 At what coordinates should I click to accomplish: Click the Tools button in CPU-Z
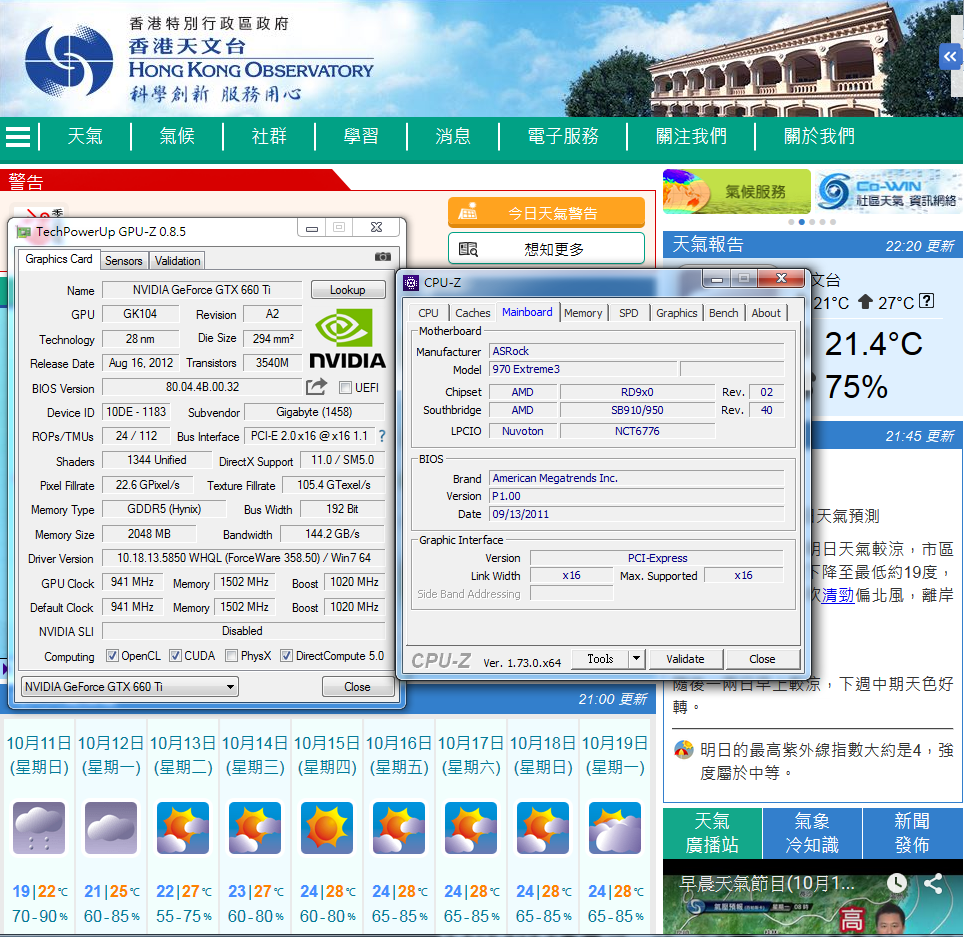coord(600,658)
